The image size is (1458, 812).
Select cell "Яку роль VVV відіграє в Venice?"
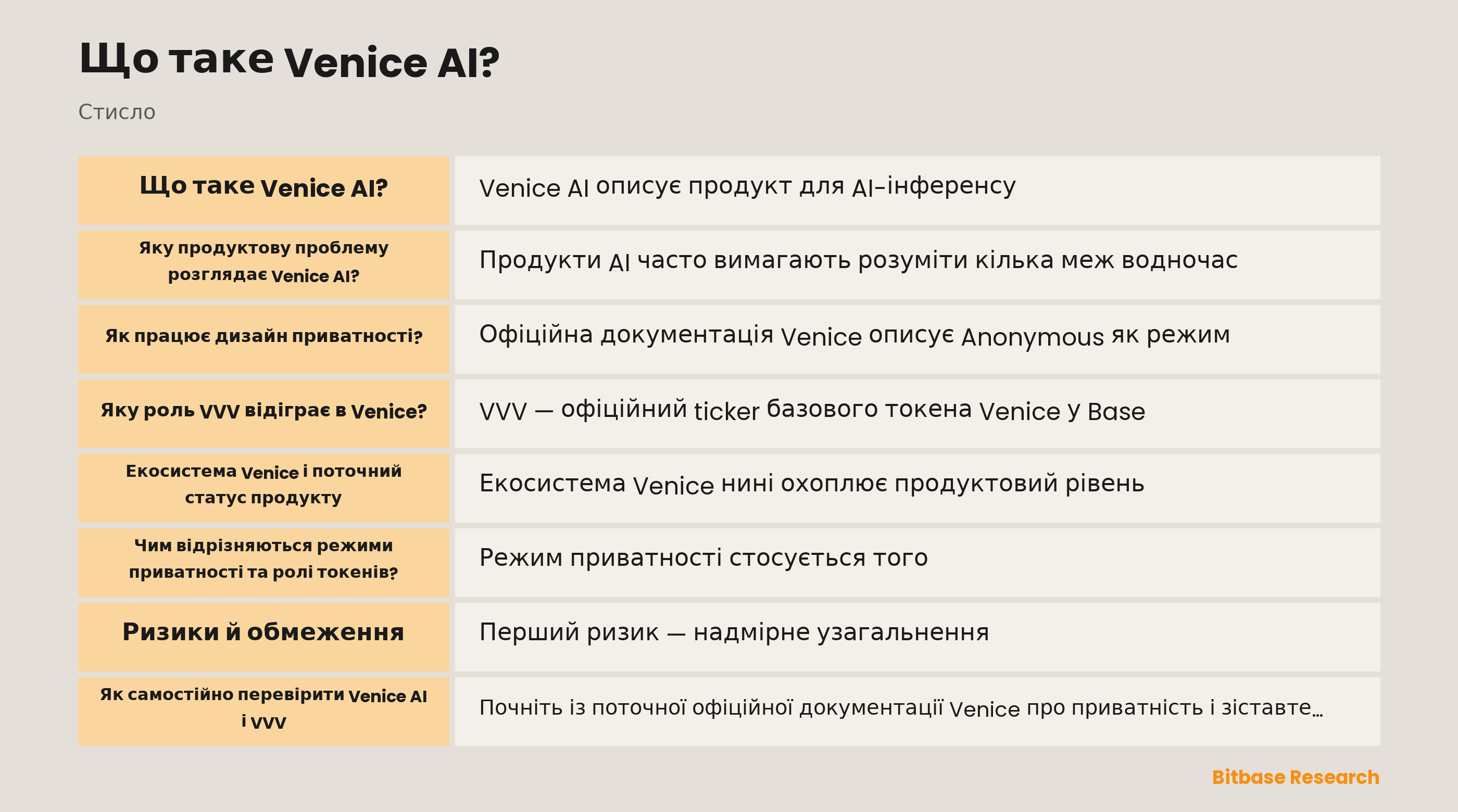263,414
